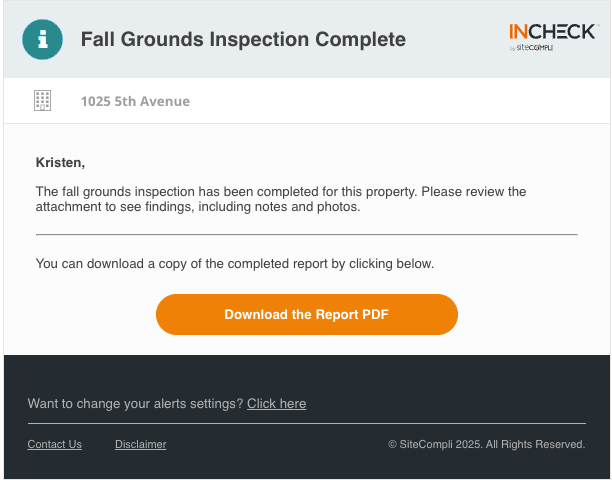Click the "Kristen," greeting text
Image resolution: width=612 pixels, height=480 pixels.
tap(60, 162)
